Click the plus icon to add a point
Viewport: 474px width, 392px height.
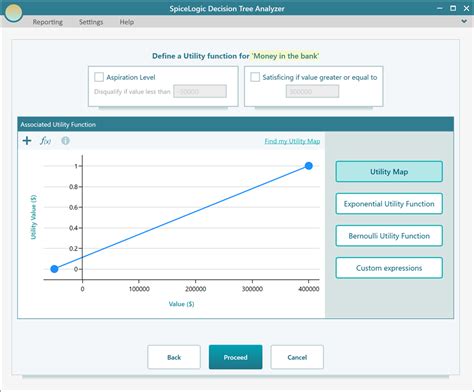27,141
